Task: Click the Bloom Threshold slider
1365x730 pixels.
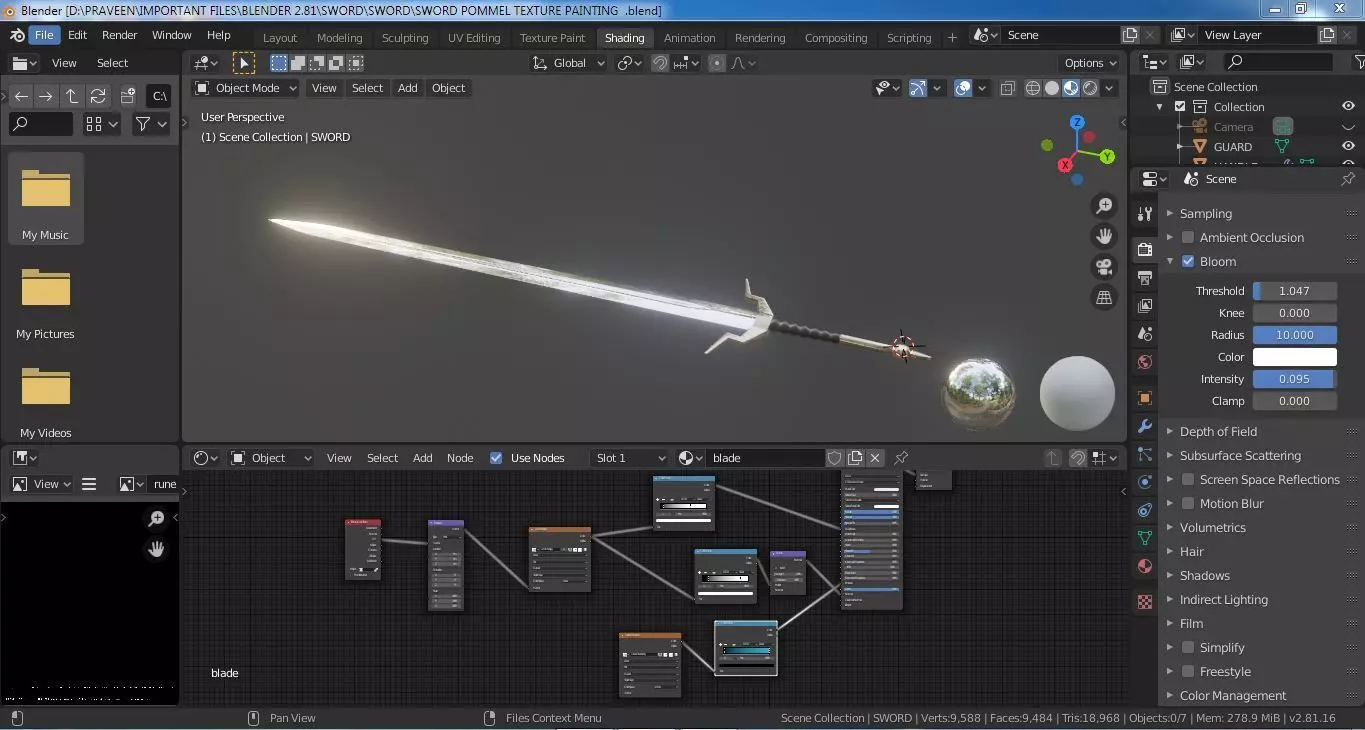Action: (x=1294, y=291)
